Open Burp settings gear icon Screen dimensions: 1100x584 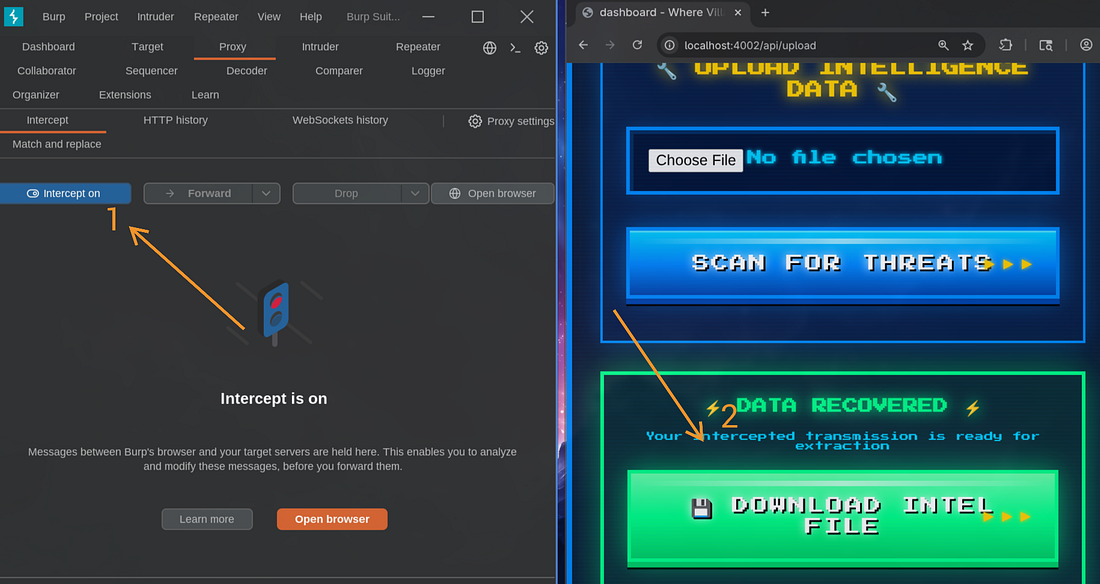541,48
